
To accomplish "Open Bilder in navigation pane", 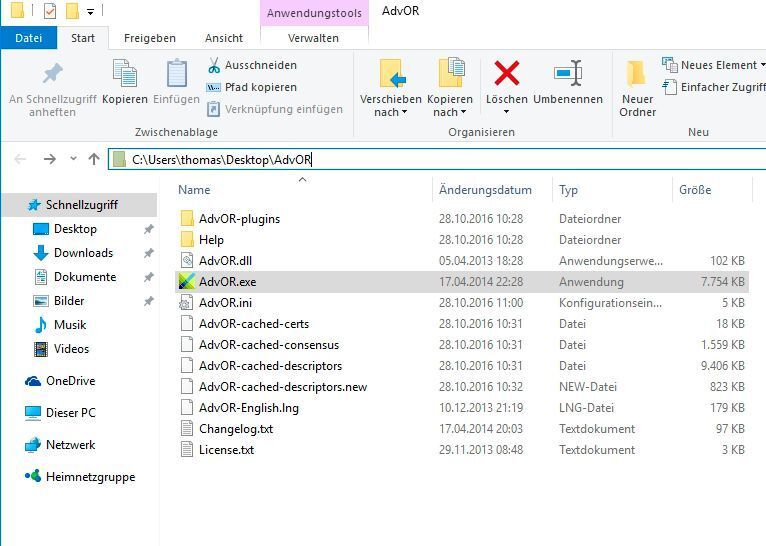I will click(69, 300).
